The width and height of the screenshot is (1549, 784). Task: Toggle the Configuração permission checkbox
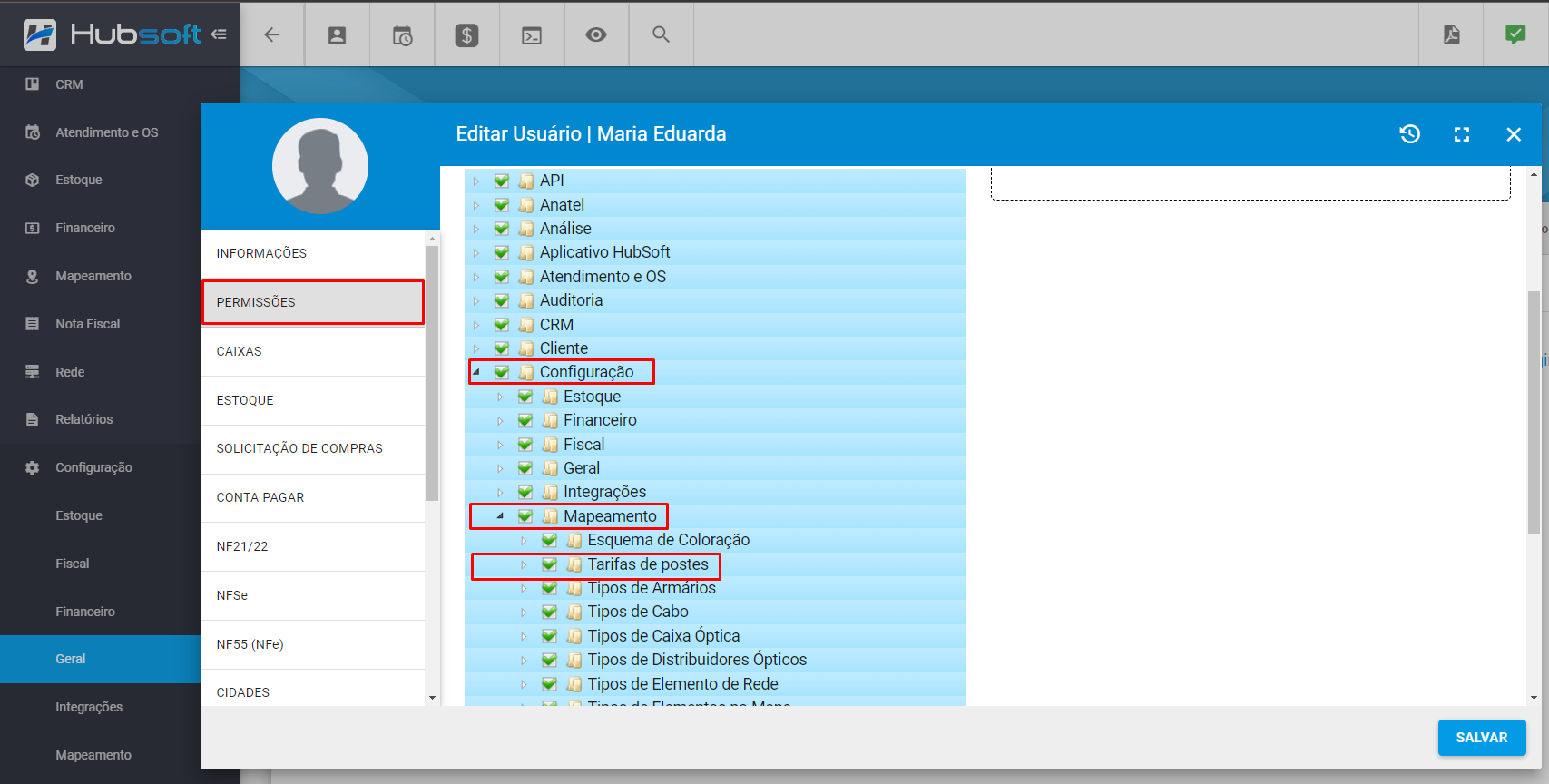pos(502,372)
